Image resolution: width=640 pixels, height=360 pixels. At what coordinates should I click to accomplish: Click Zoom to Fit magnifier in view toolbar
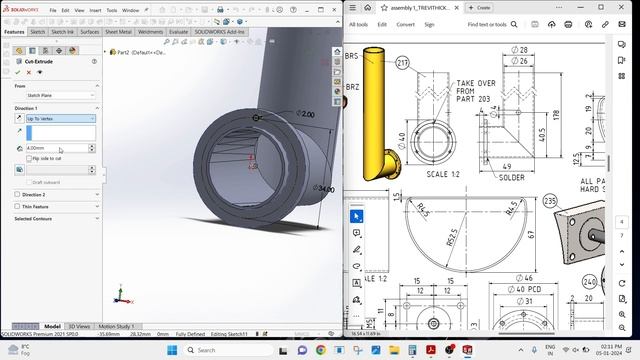pos(167,42)
